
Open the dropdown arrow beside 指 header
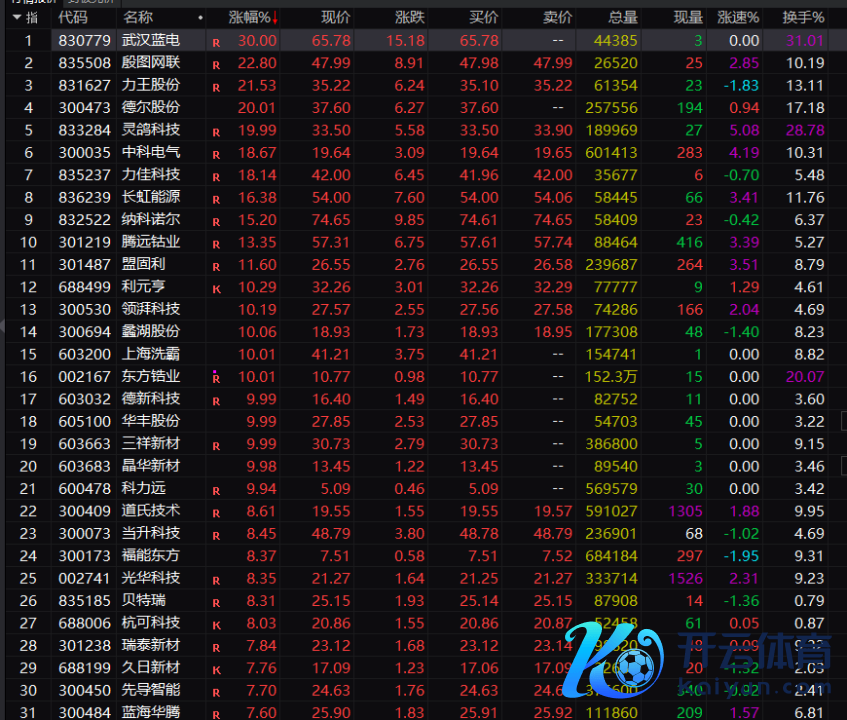(x=16, y=17)
